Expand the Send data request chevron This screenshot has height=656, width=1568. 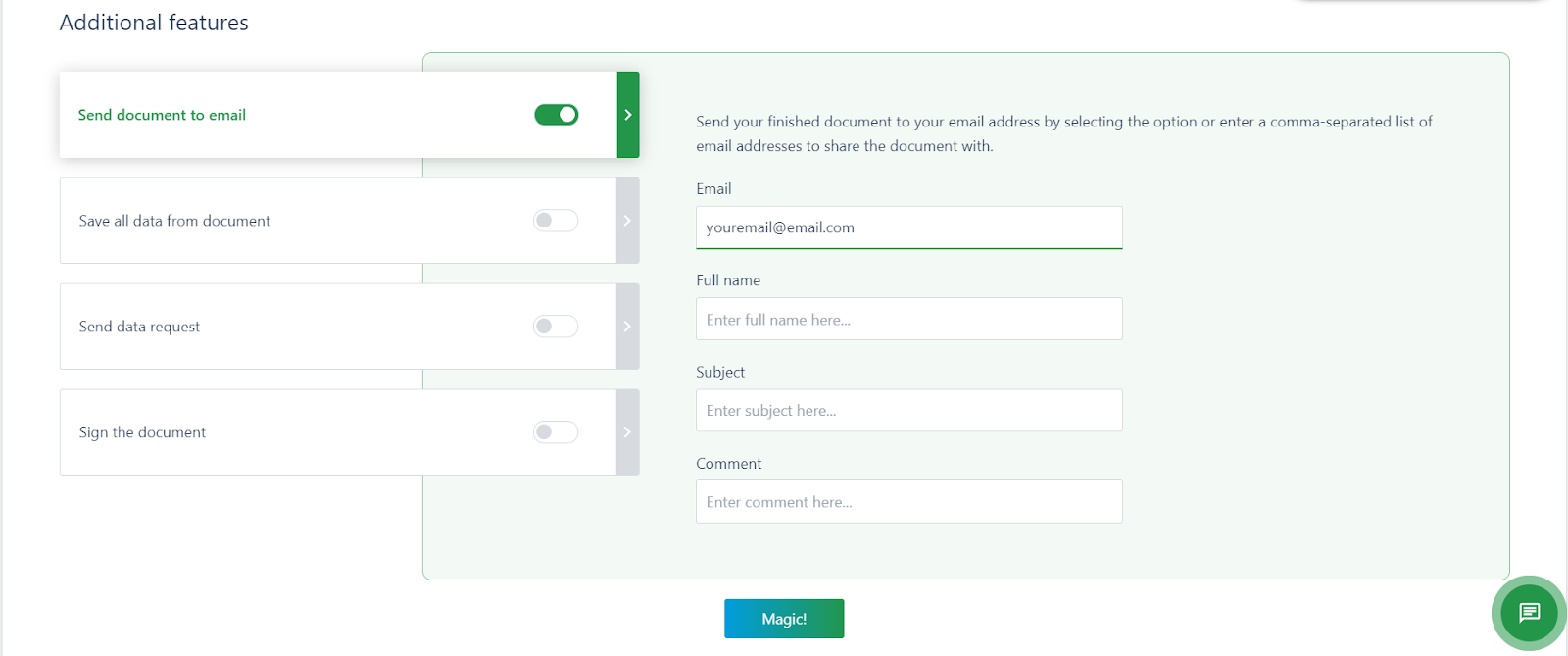click(x=628, y=327)
